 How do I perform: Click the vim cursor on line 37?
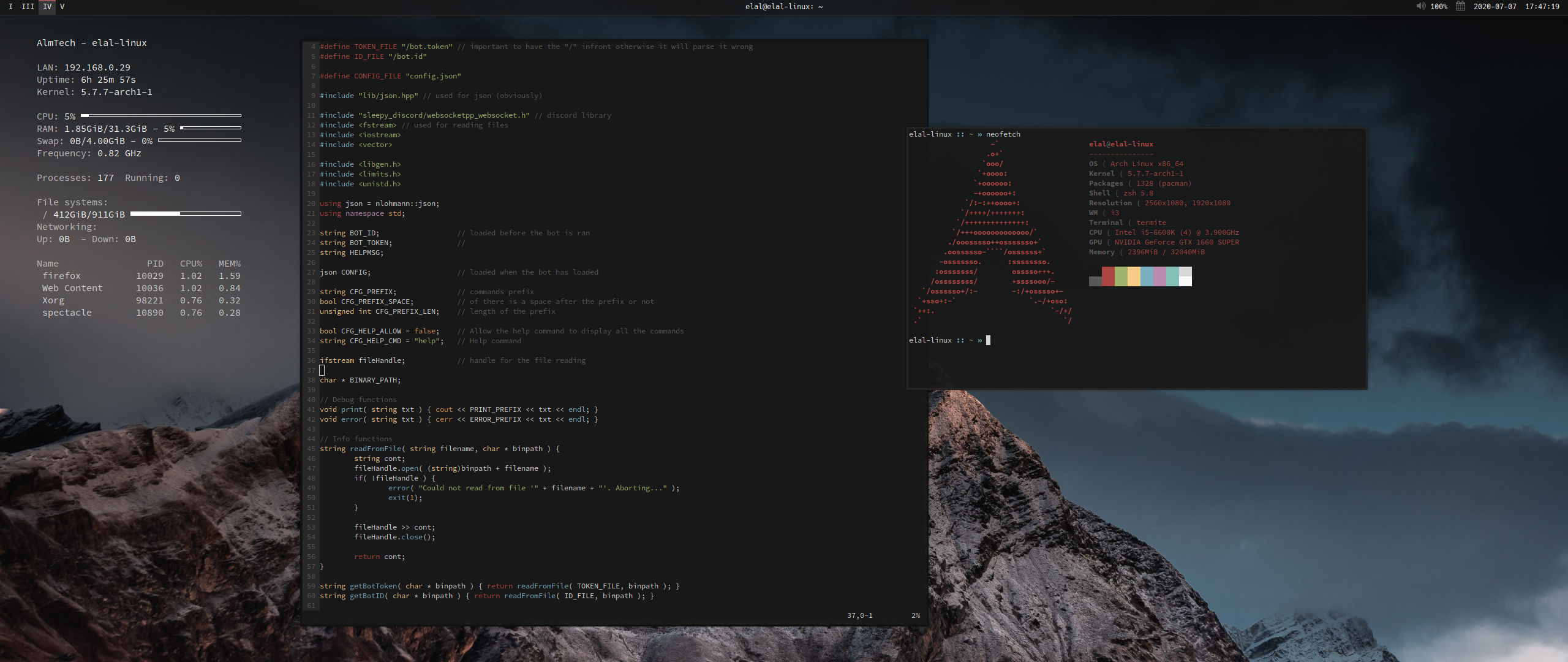322,370
